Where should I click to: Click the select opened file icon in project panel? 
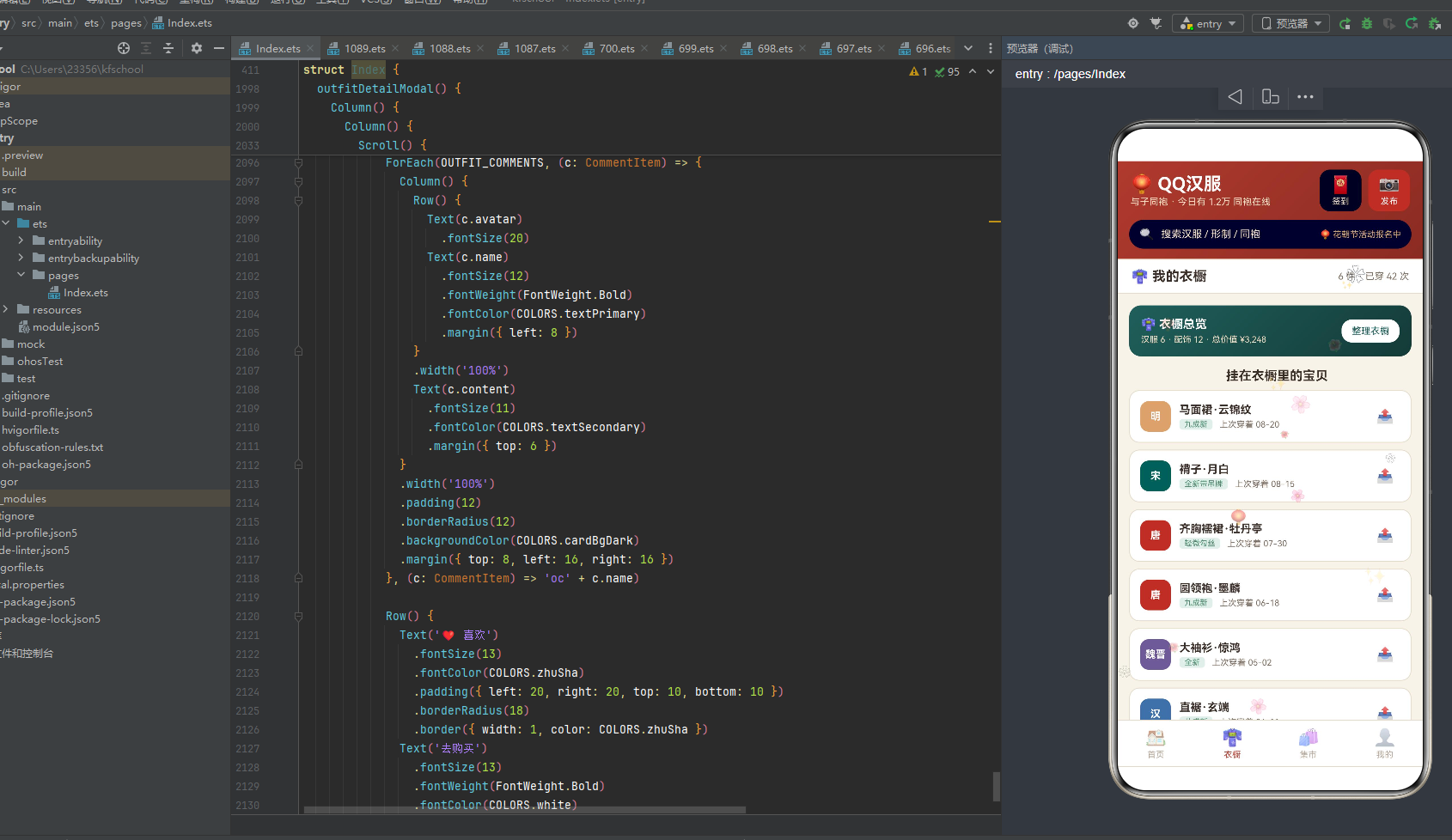[124, 48]
